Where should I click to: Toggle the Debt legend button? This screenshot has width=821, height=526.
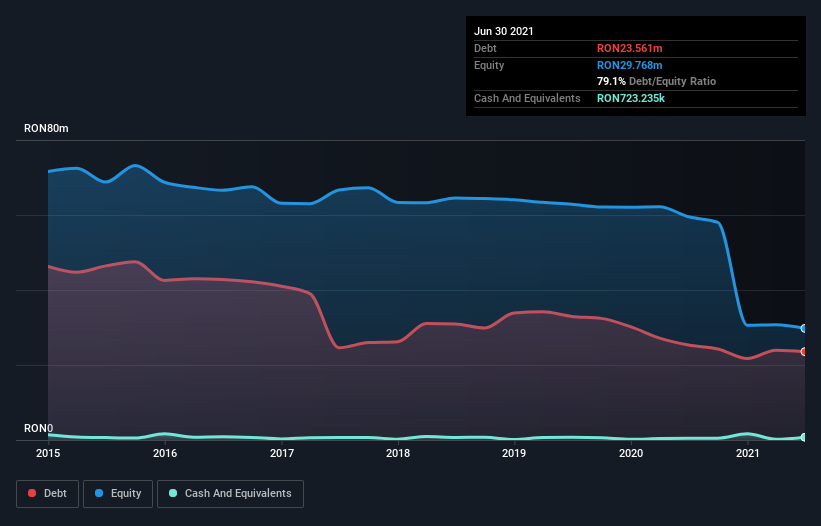48,494
